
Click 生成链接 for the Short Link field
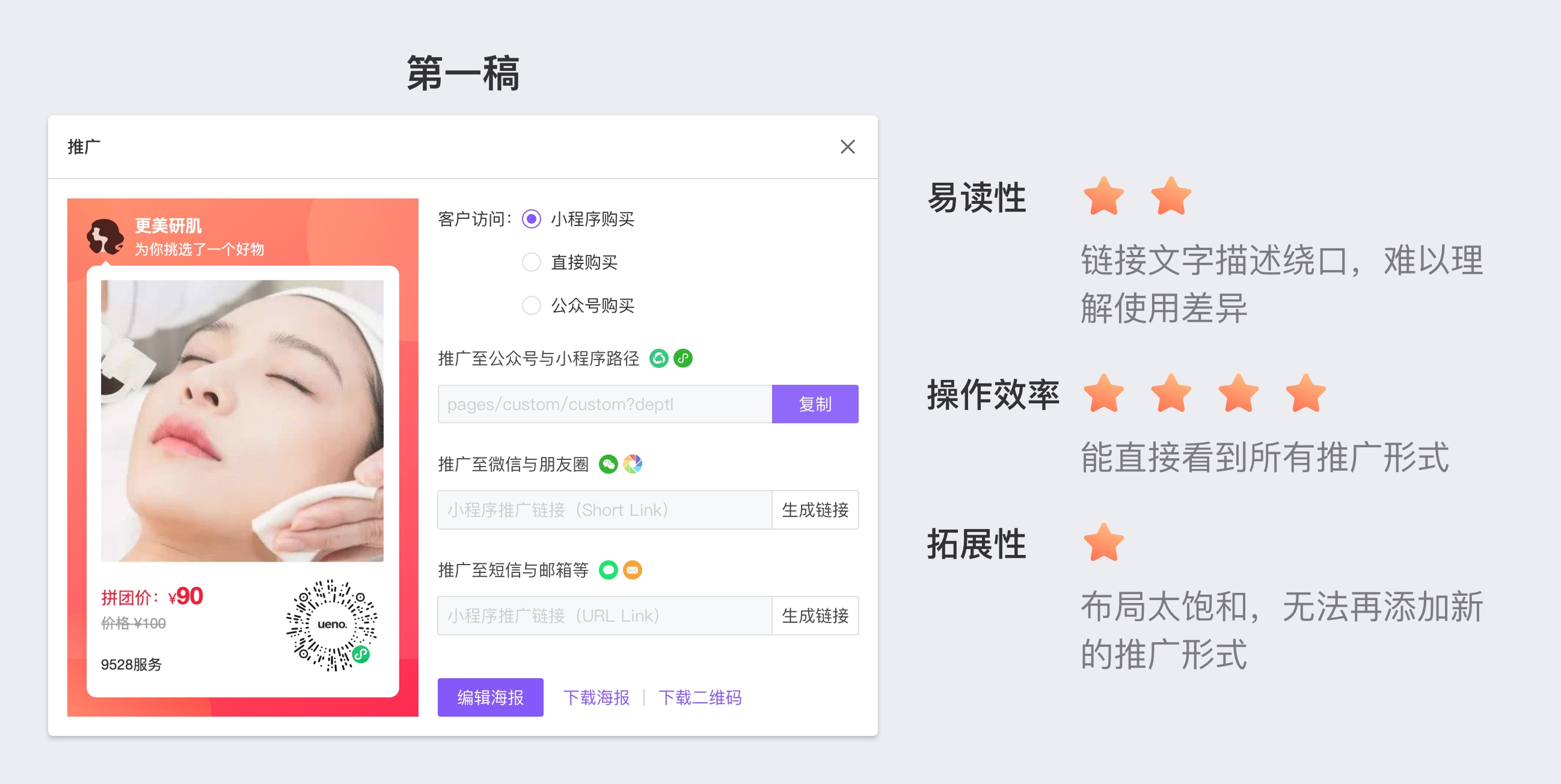click(x=814, y=510)
